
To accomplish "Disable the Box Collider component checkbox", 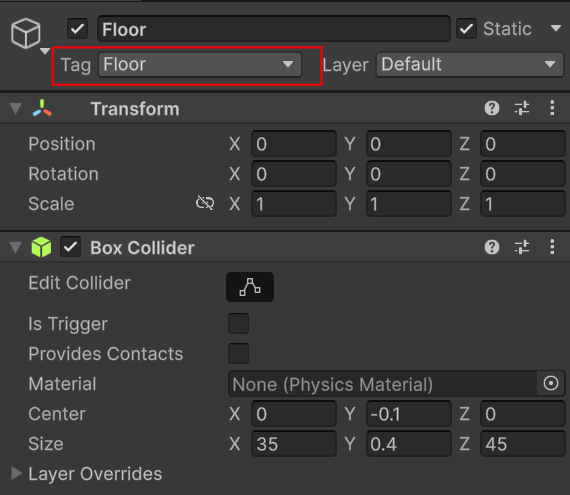I will (71, 247).
